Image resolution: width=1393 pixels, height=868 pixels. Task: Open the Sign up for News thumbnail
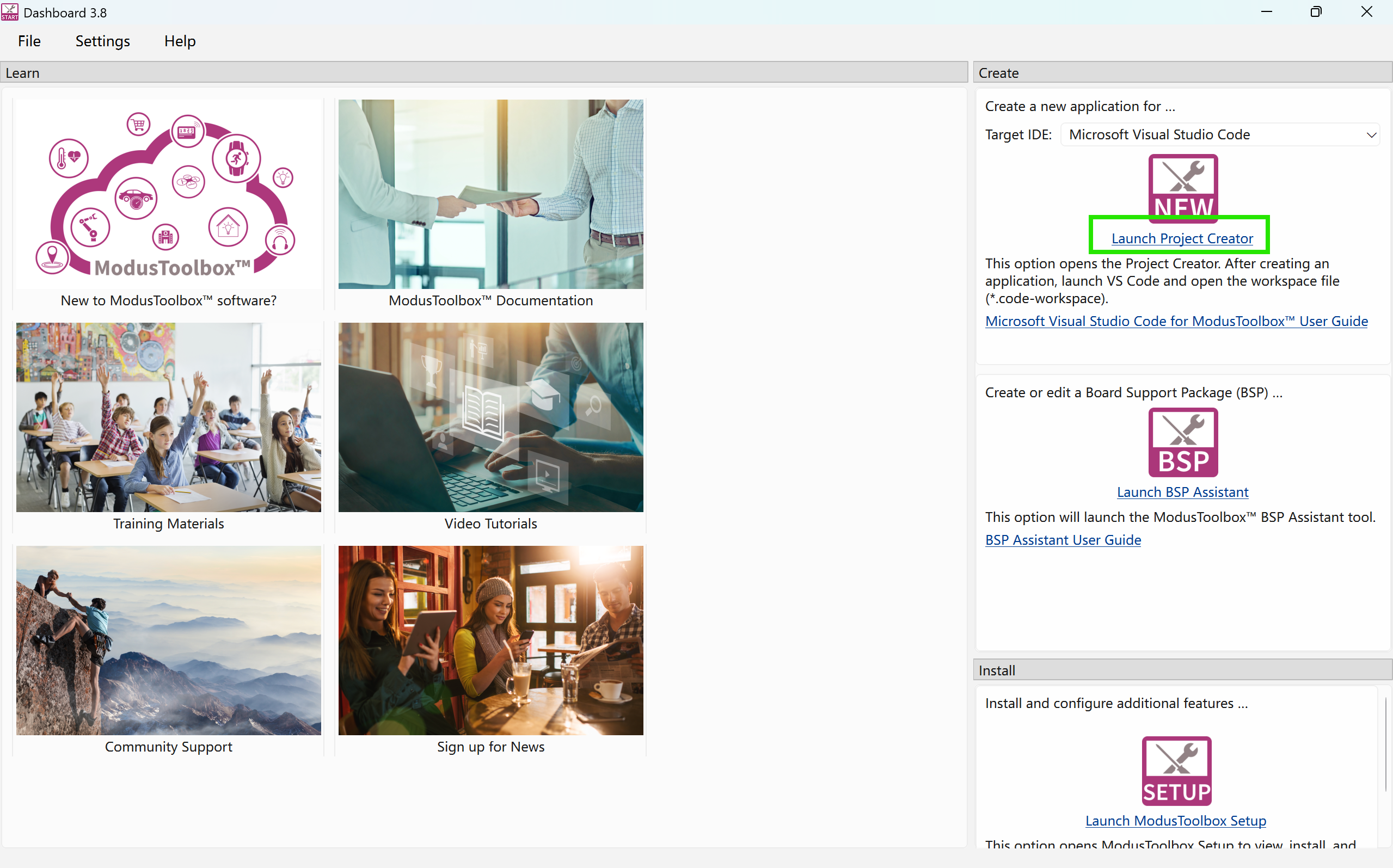[490, 641]
